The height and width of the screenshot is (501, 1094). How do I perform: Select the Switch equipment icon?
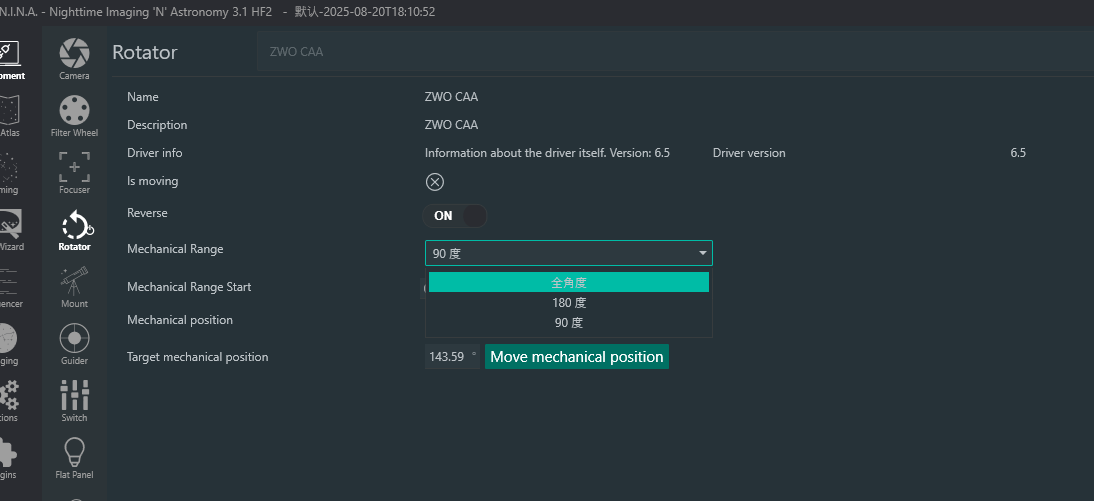74,401
